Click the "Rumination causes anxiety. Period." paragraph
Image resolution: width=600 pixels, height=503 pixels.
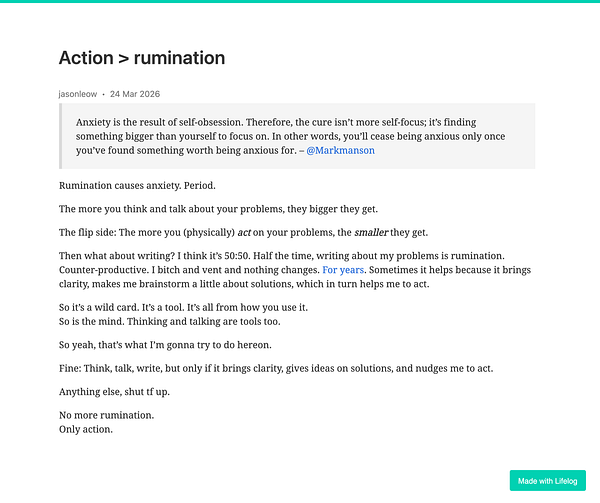click(137, 186)
